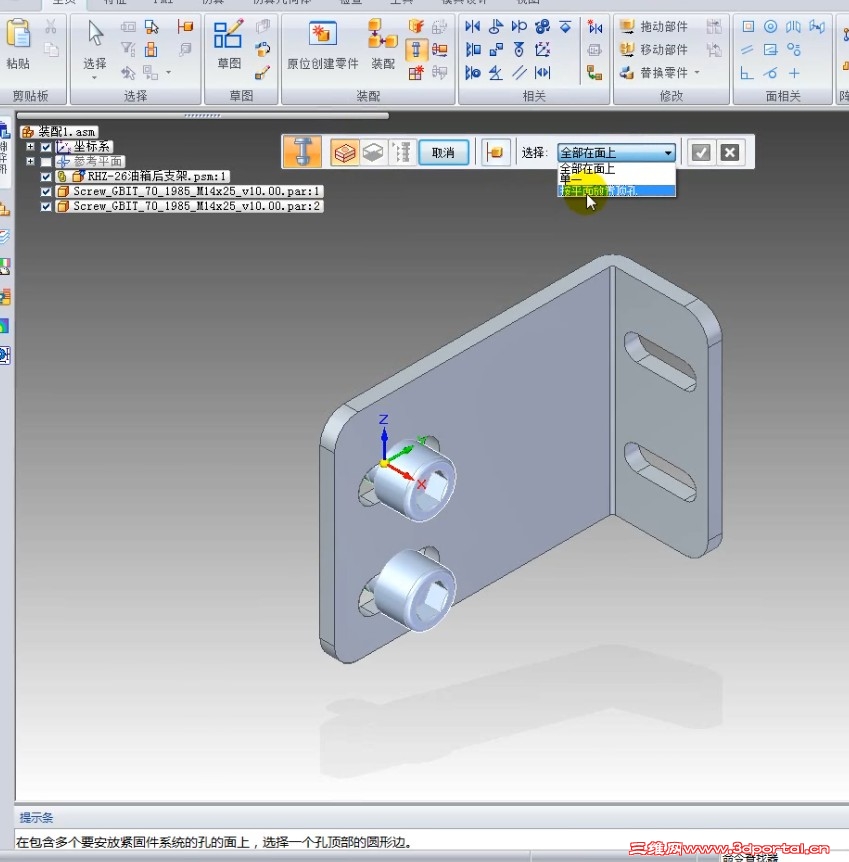Open the small arrow under 选择 tool
The image size is (849, 862).
pos(95,78)
